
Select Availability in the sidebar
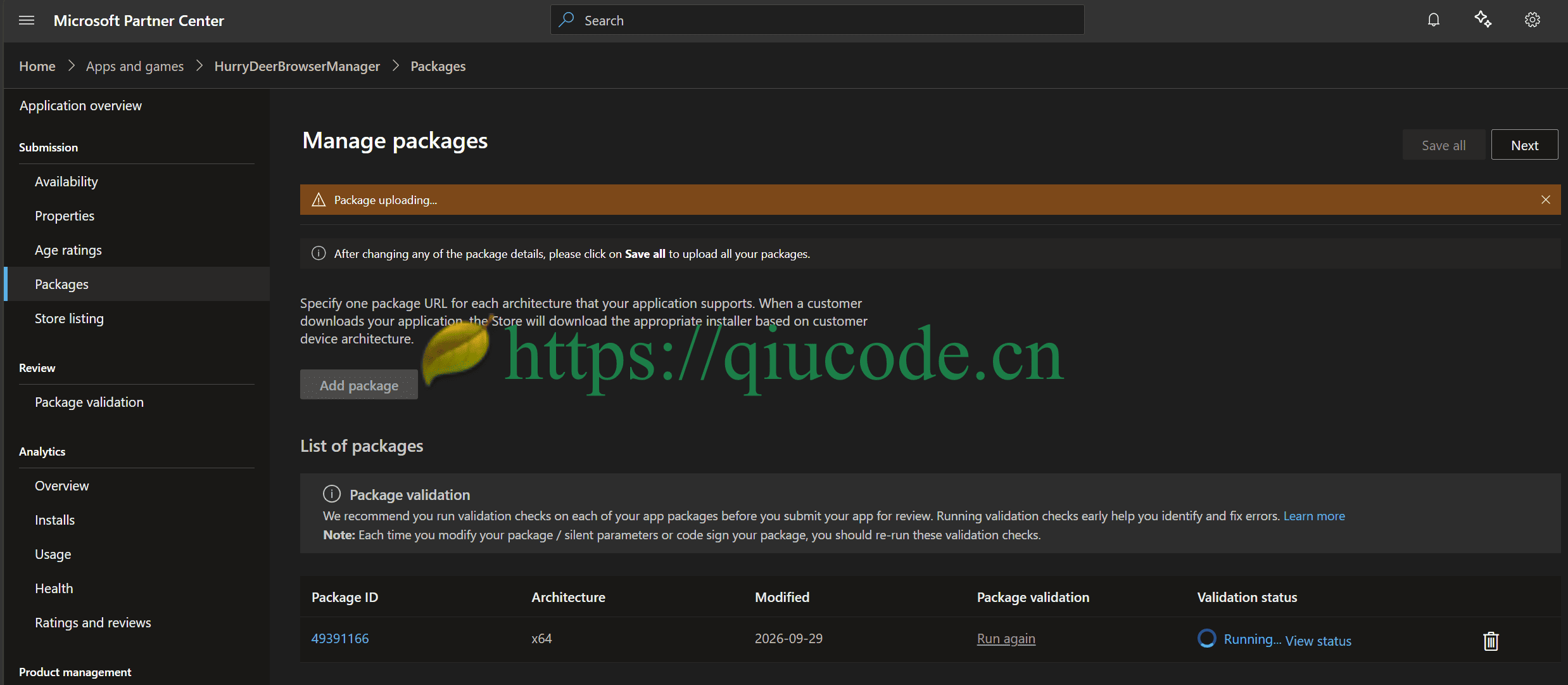pyautogui.click(x=66, y=181)
